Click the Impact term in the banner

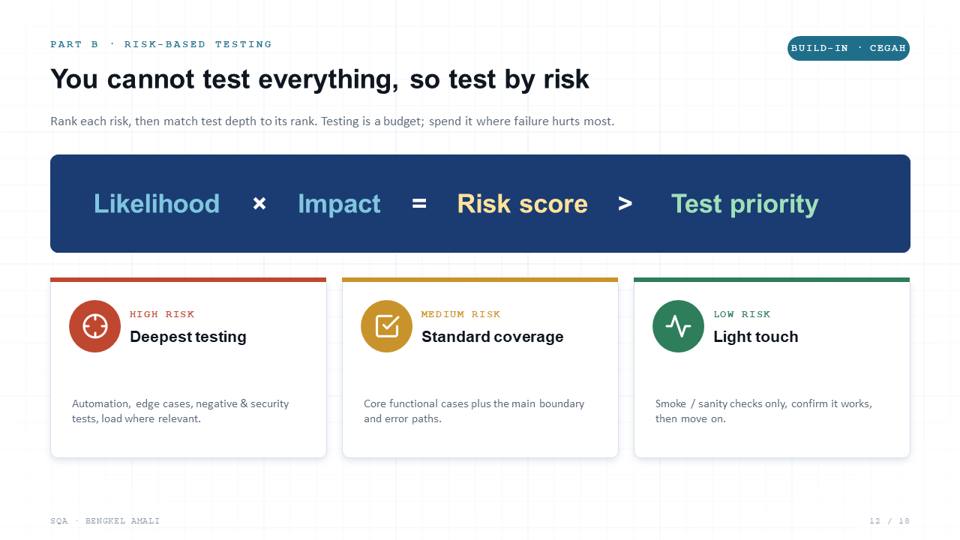click(339, 204)
